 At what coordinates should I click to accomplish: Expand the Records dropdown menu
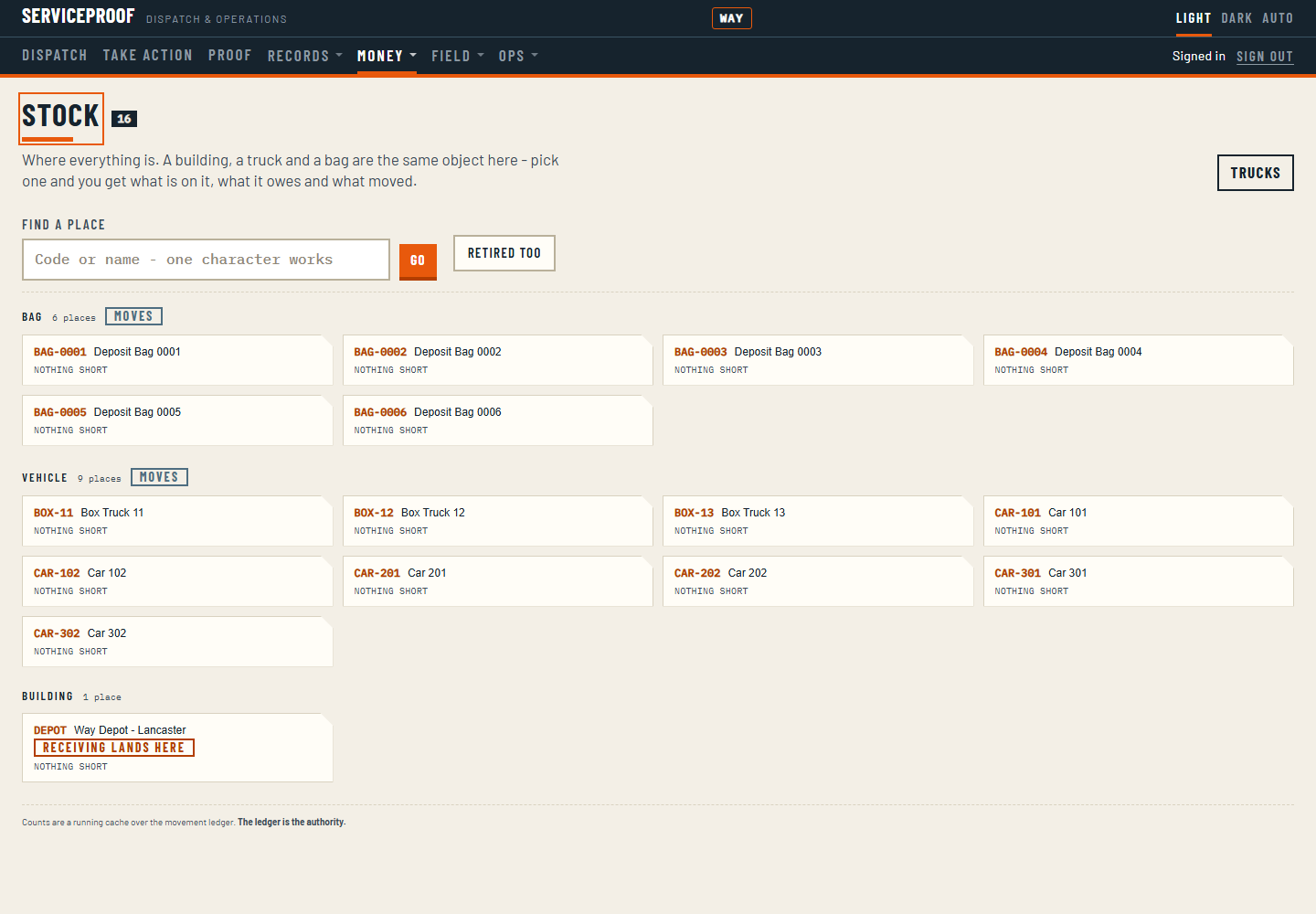click(x=305, y=56)
